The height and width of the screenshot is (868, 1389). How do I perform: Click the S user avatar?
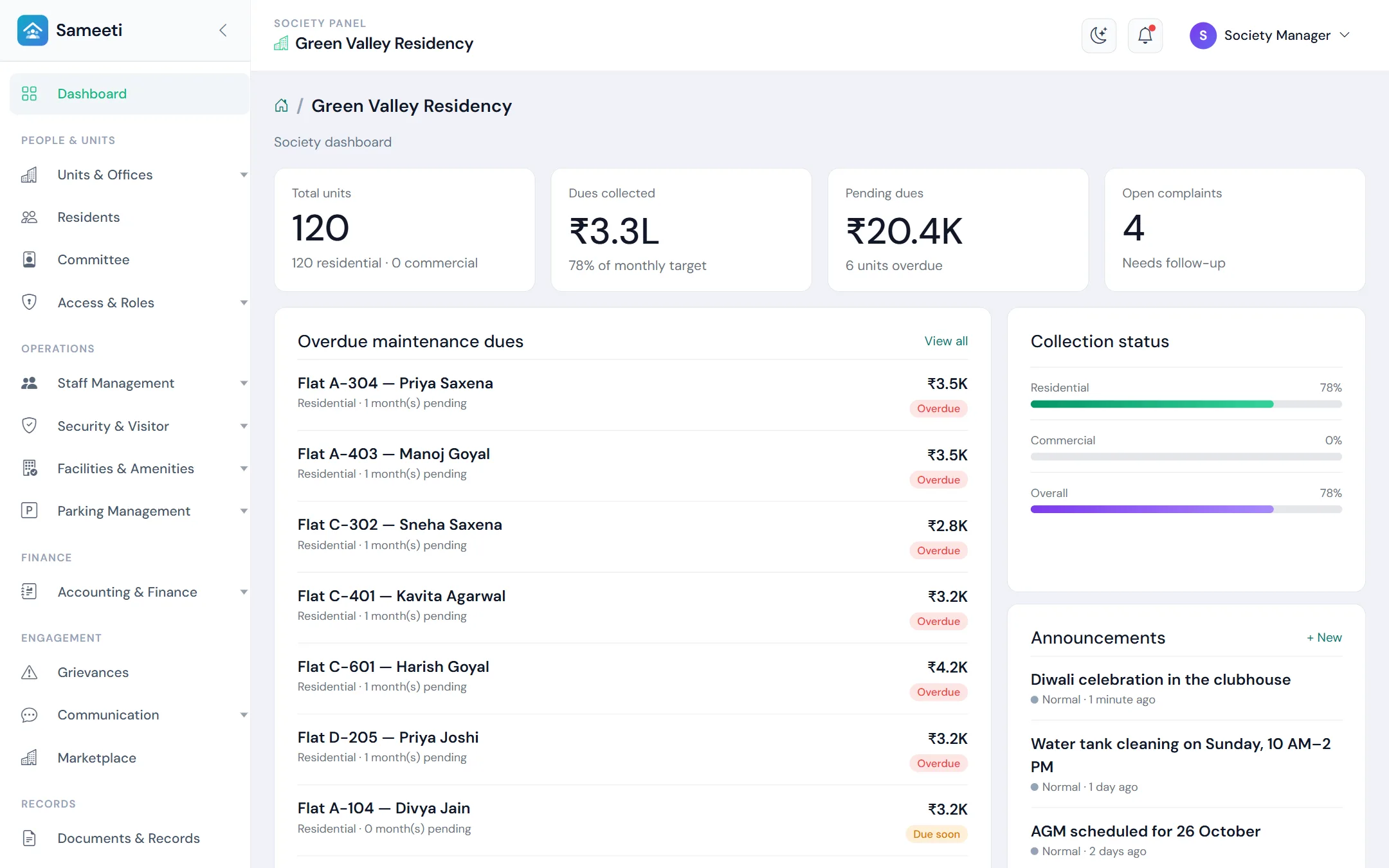1203,35
